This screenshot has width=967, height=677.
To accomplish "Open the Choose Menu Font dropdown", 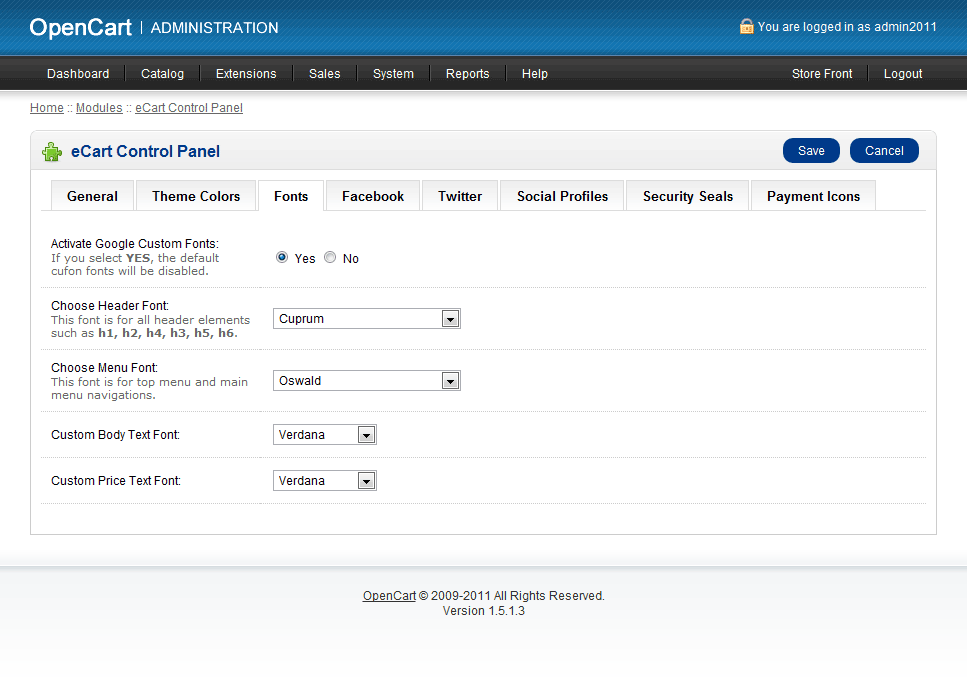I will coord(366,380).
